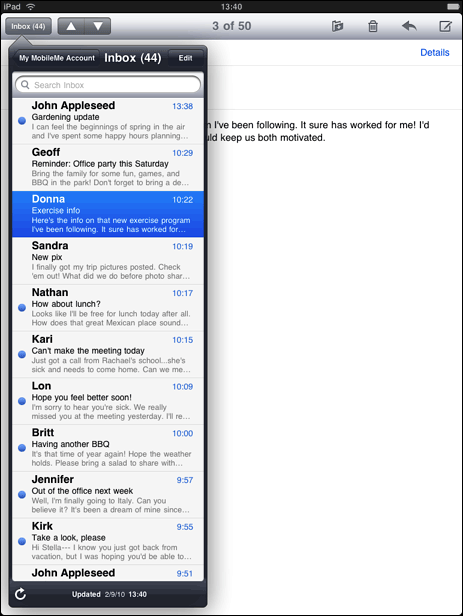Go to previous message up arrow

[71, 26]
